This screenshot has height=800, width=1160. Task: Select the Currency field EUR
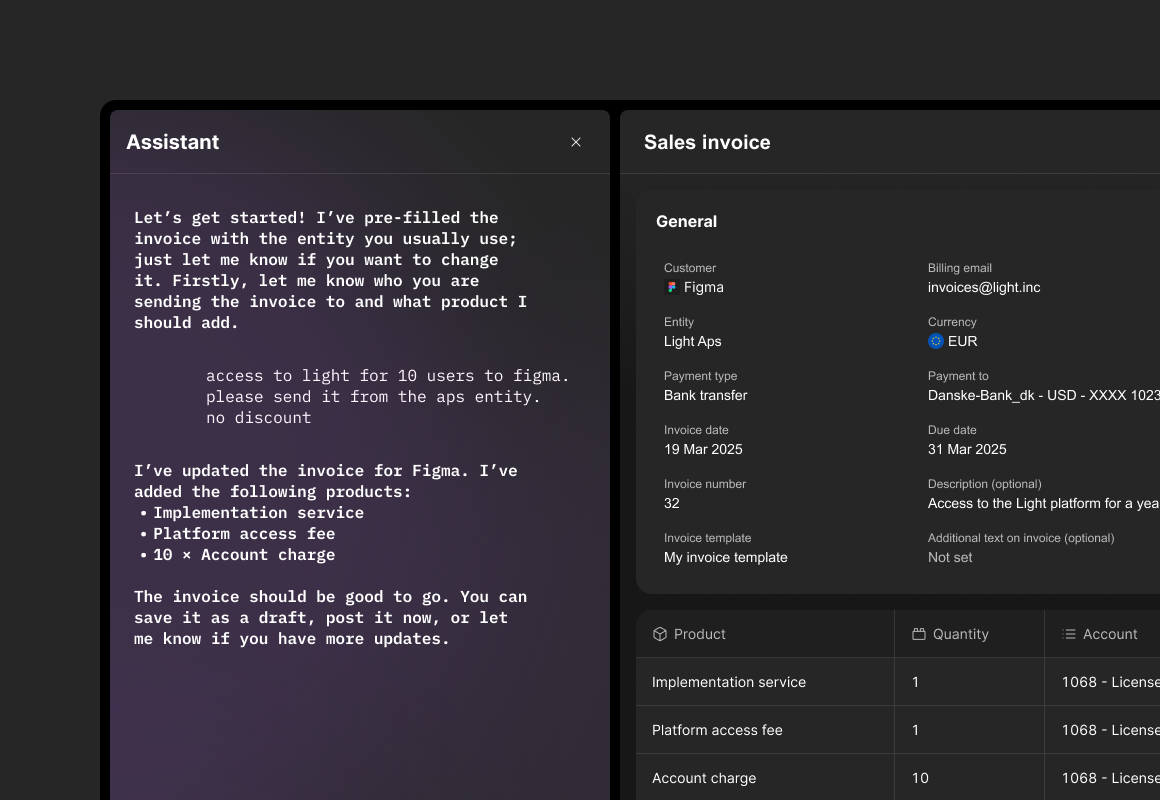click(962, 342)
